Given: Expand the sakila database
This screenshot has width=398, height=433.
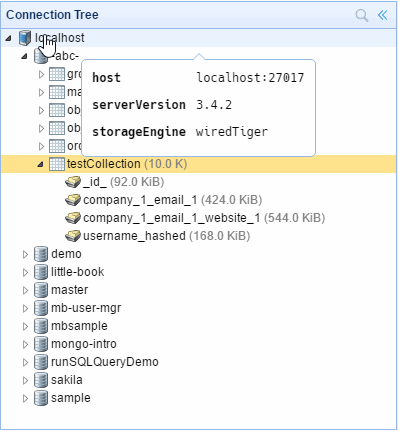Looking at the screenshot, I should tap(25, 380).
